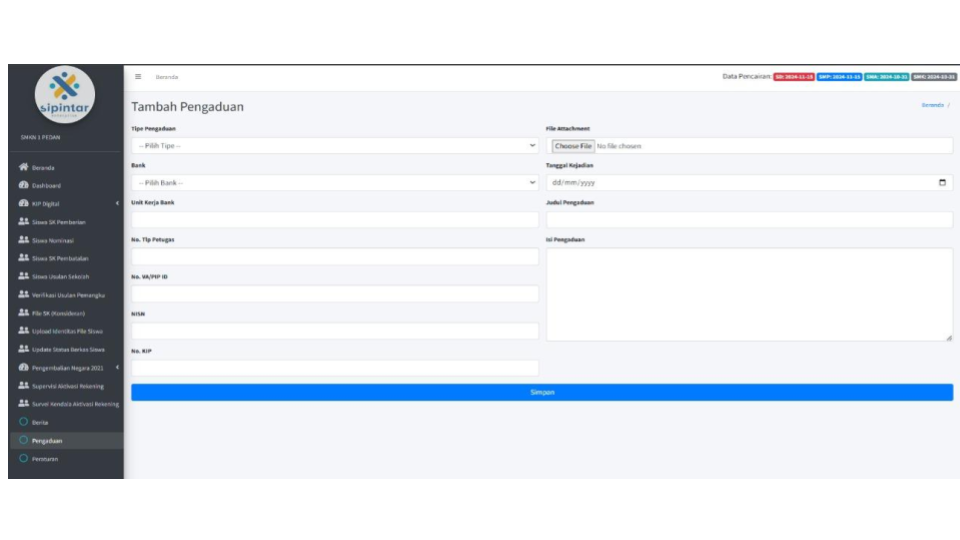960x540 pixels.
Task: Click the hamburger menu icon in top bar
Action: click(x=138, y=77)
